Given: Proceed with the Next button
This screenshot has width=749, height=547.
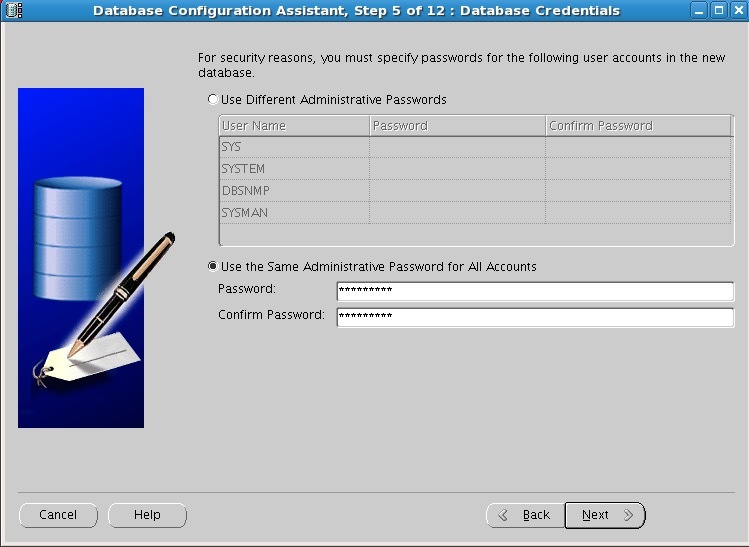Looking at the screenshot, I should (605, 515).
